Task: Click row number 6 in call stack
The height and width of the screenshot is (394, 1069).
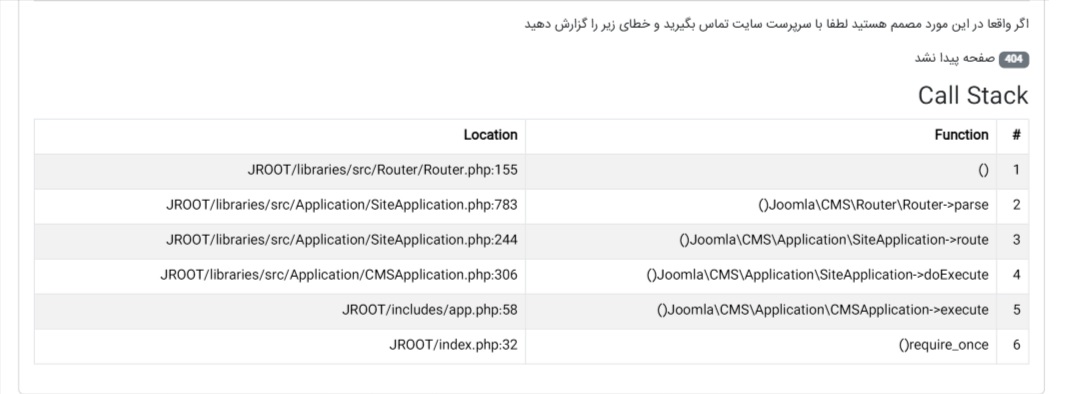Action: point(1016,345)
